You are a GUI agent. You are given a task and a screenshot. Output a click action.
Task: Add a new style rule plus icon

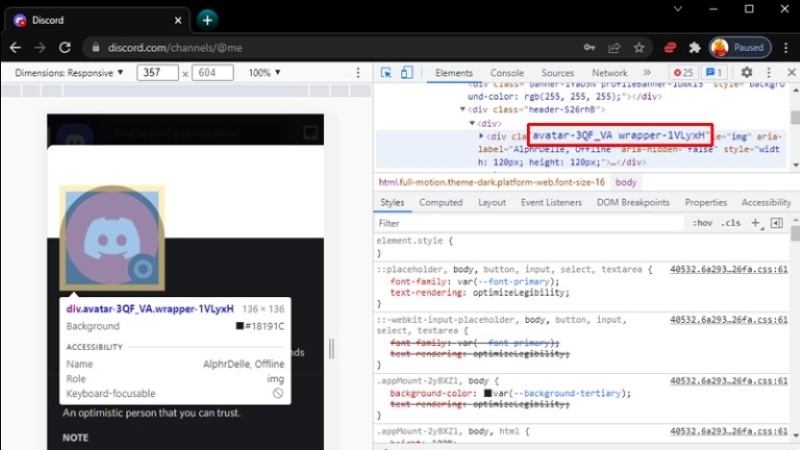[x=756, y=223]
